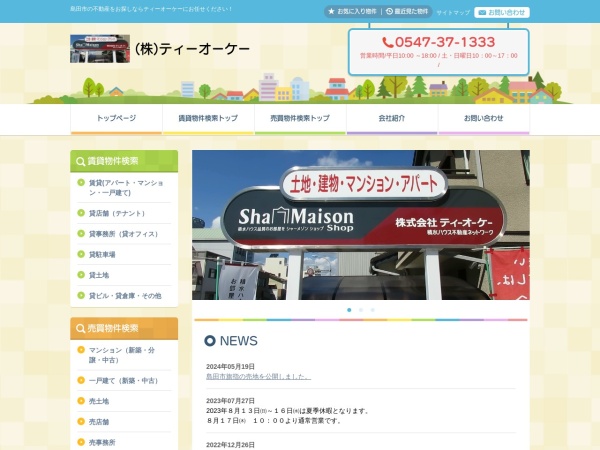
Task: Open 売店舗 sale link
Action: pyautogui.click(x=99, y=422)
